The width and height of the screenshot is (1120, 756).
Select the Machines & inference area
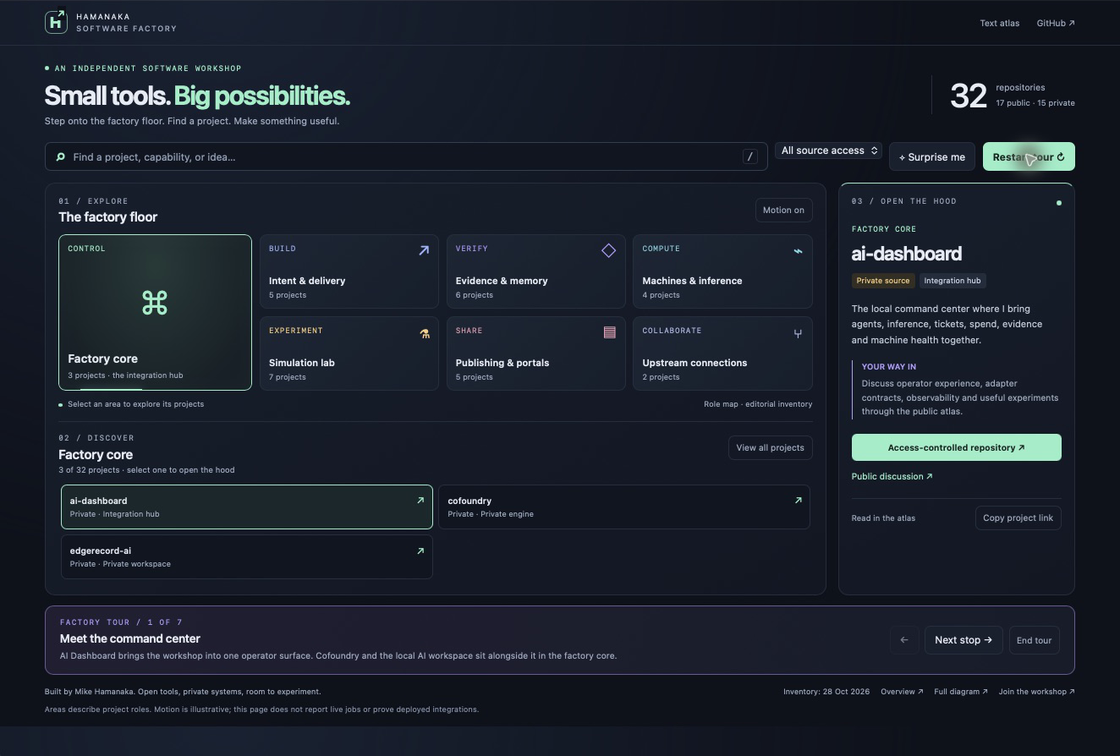click(x=722, y=272)
